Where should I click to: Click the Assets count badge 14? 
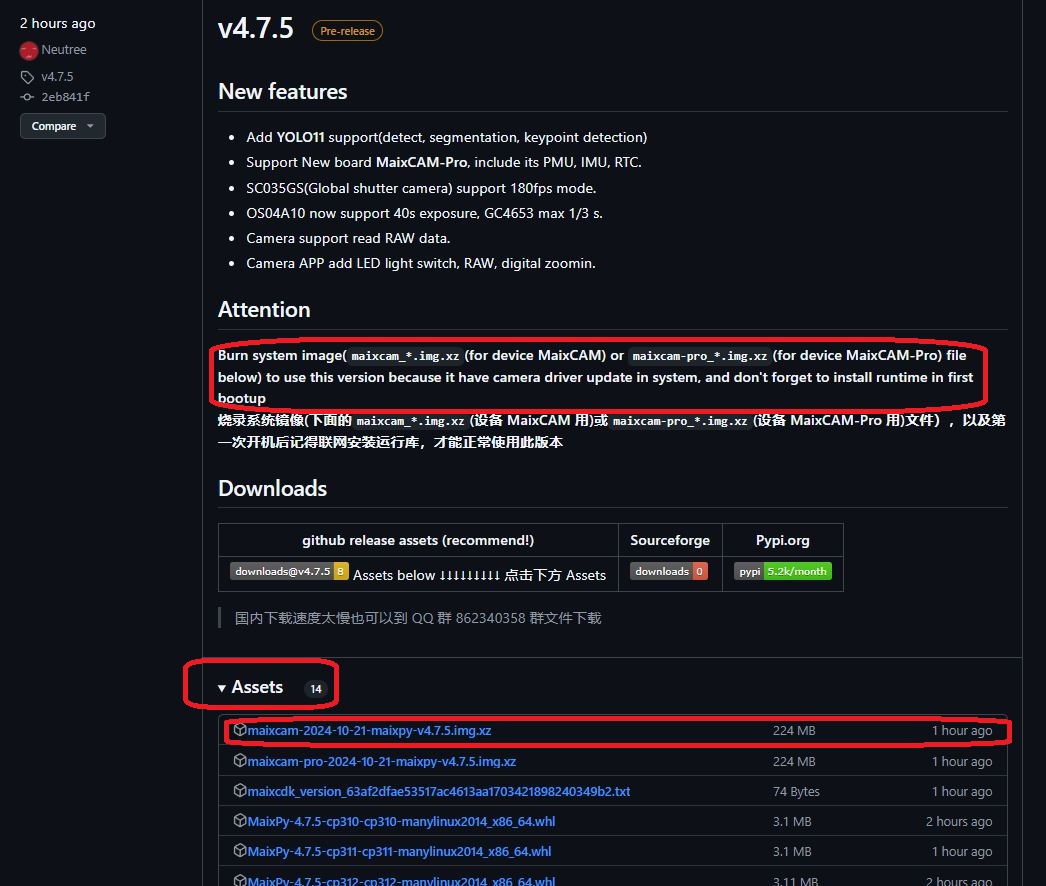click(316, 689)
